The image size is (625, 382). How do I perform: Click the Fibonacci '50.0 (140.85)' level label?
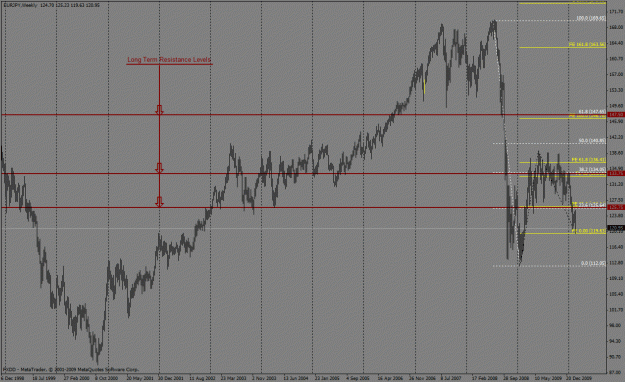pos(592,141)
